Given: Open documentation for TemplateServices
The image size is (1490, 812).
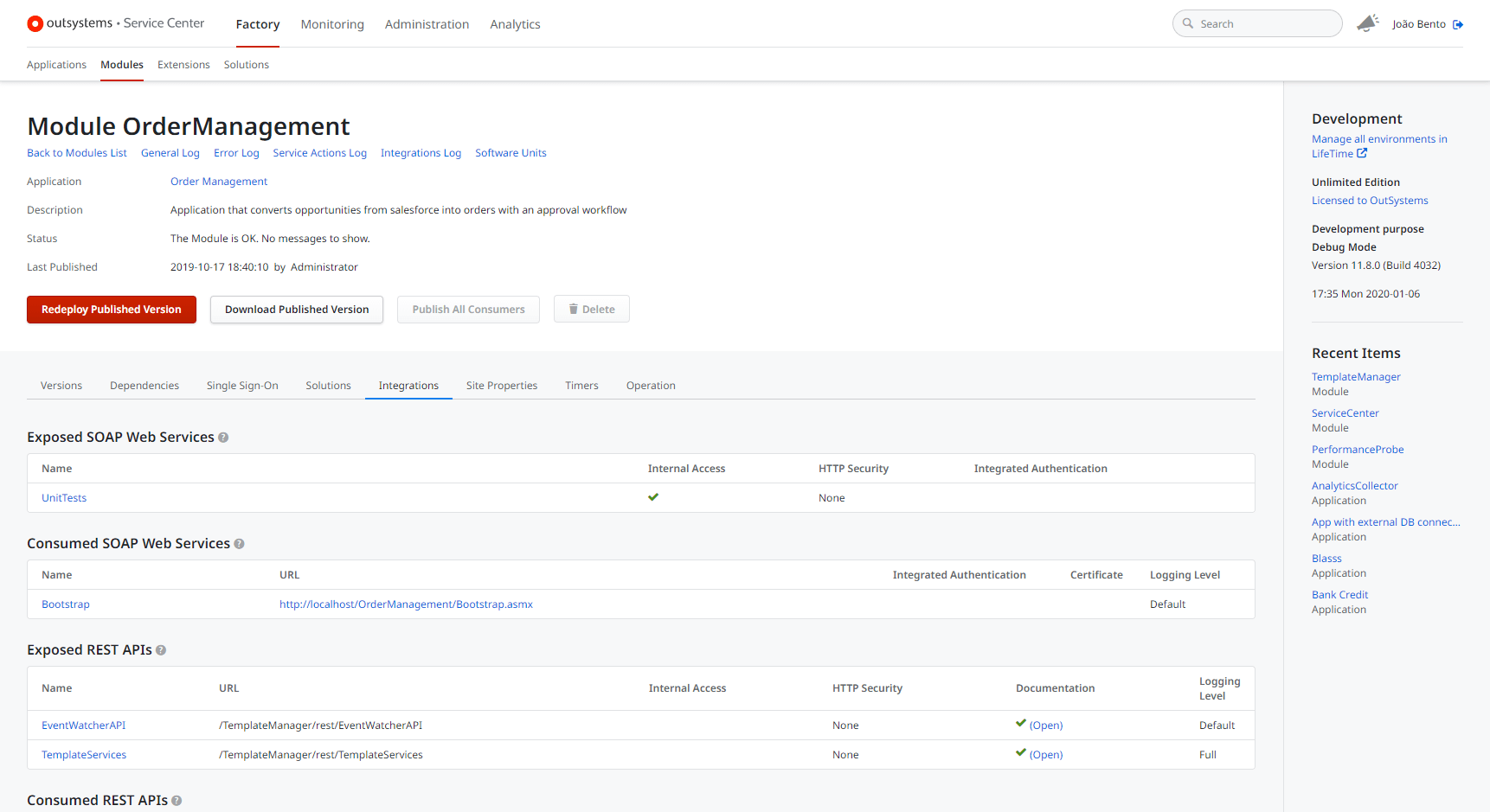Looking at the screenshot, I should point(1045,755).
